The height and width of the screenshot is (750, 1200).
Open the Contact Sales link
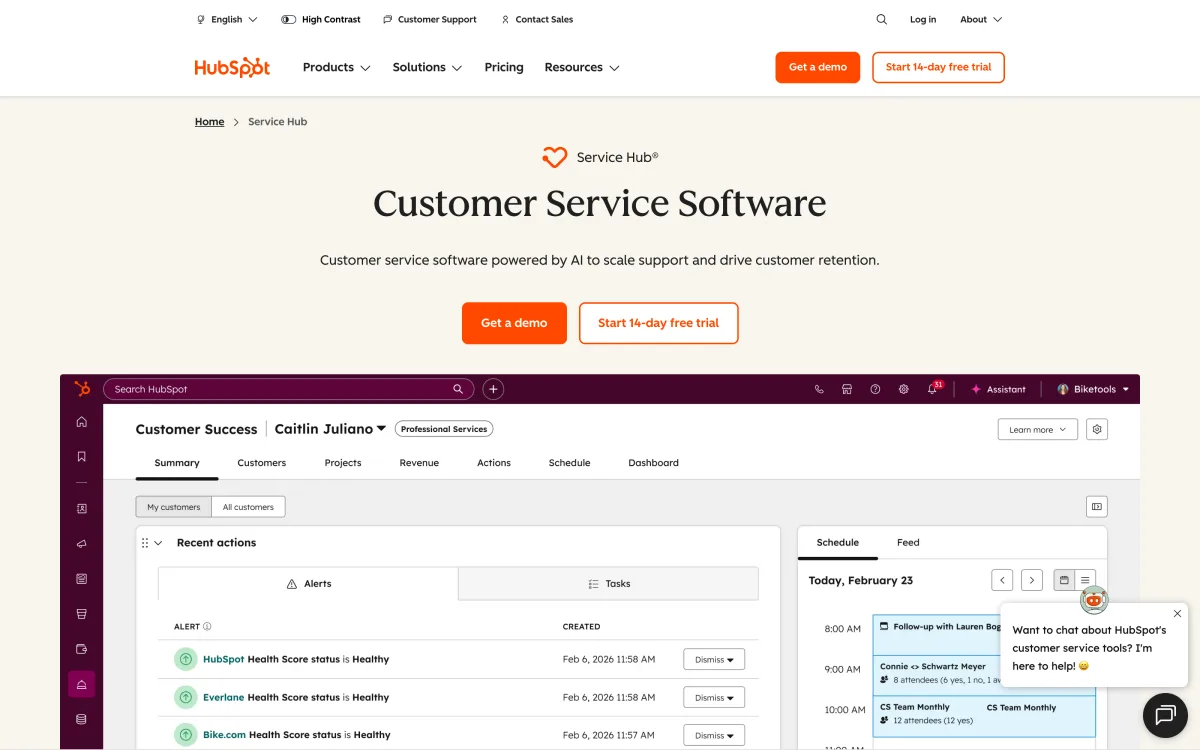click(537, 19)
